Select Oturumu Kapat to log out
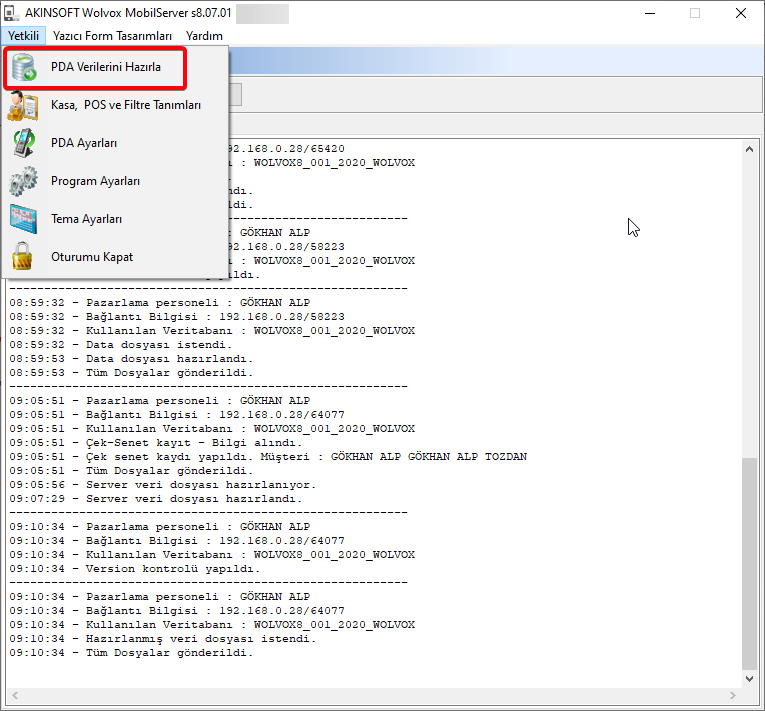 point(115,257)
